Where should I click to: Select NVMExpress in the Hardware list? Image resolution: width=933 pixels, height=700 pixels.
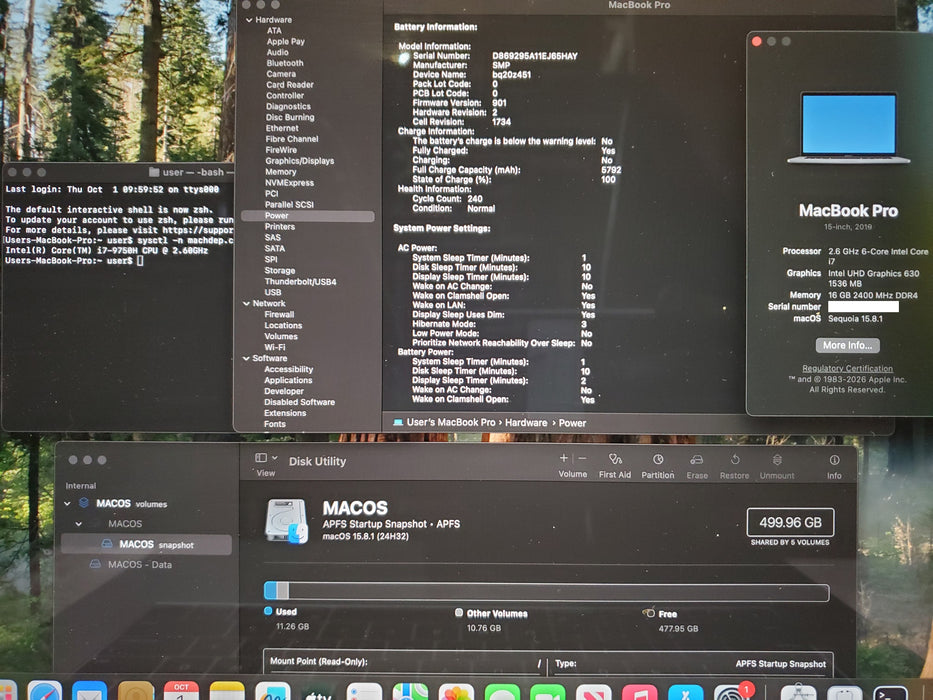click(289, 183)
